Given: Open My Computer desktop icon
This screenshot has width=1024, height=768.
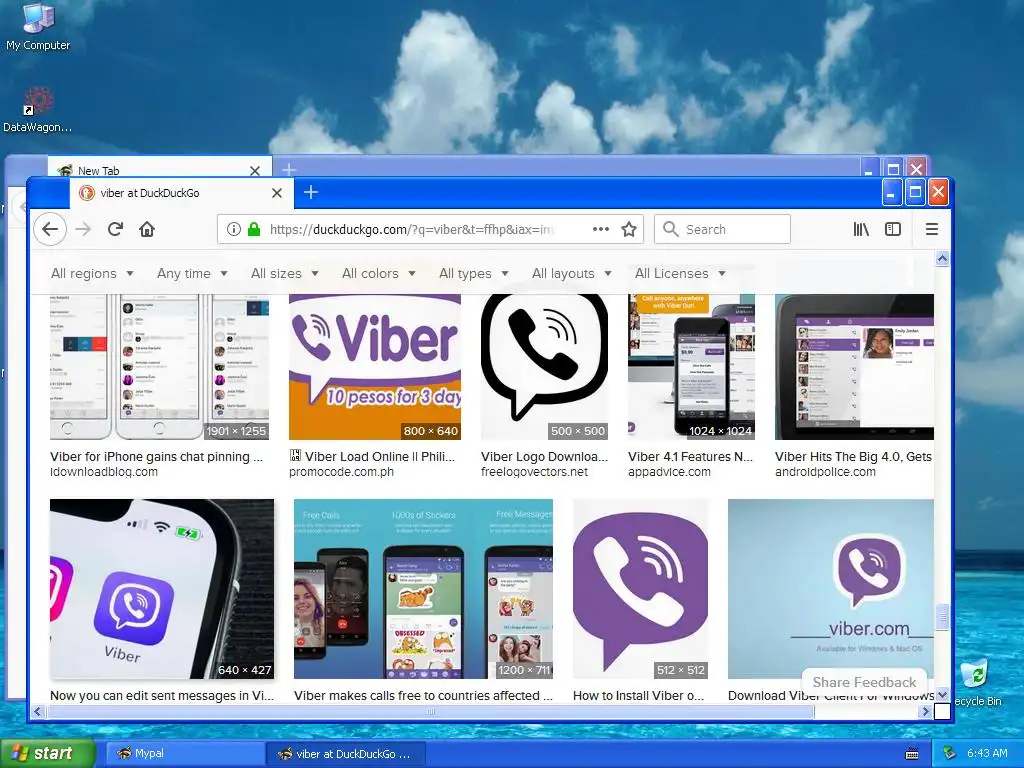Looking at the screenshot, I should [38, 27].
